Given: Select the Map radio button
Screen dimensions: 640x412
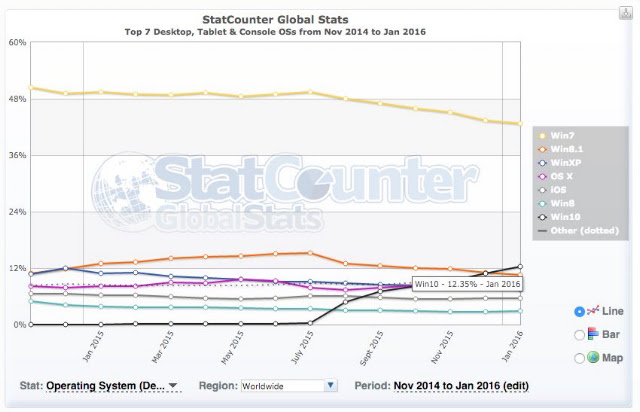Looking at the screenshot, I should pyautogui.click(x=579, y=359).
